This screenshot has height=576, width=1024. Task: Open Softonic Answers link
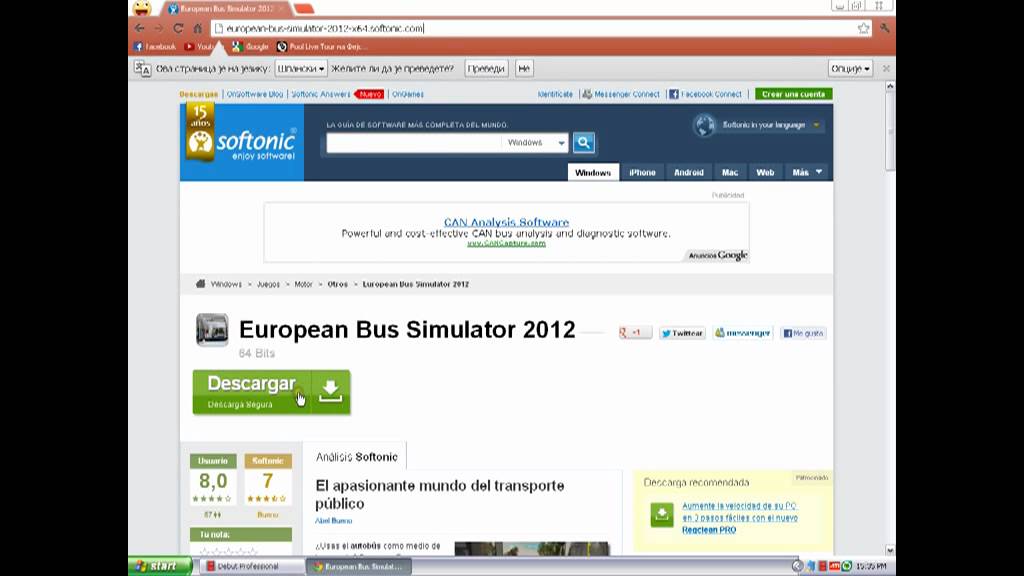point(321,94)
